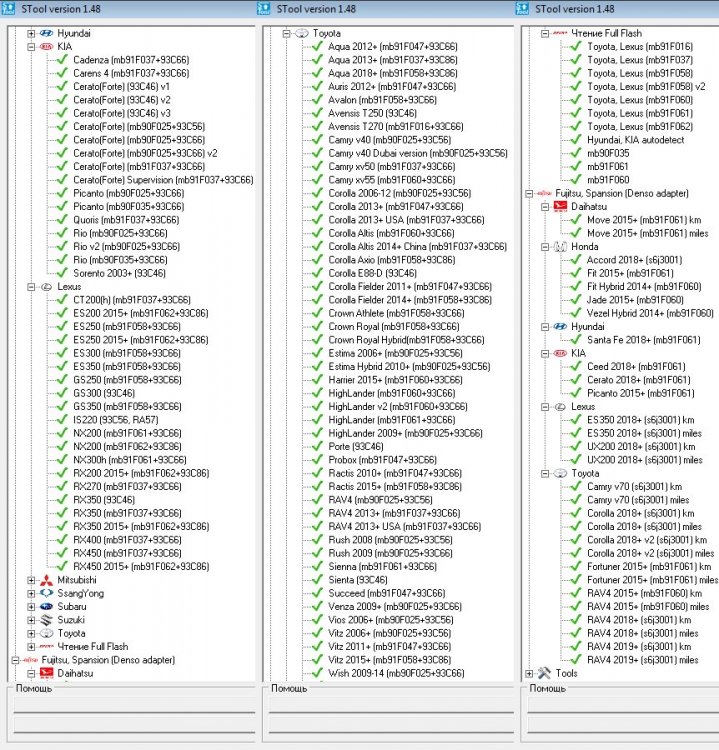Collapse the Lexus node listing CT200(h)
Screen dimensions: 719x750
click(x=31, y=287)
